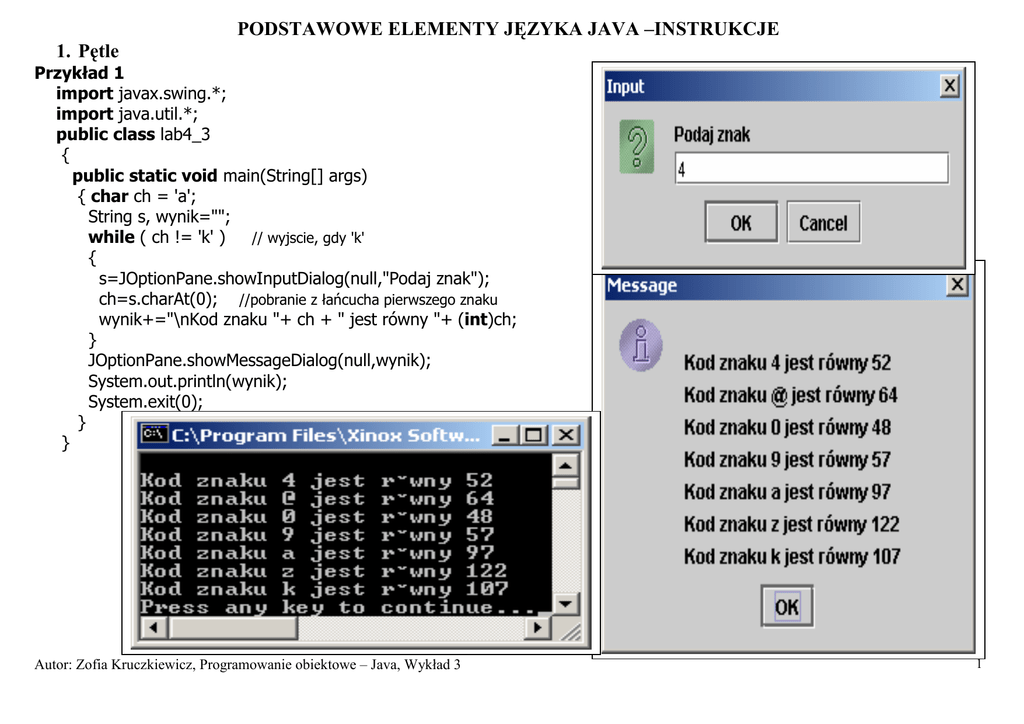Click the console horizontal scrollbar right arrow
The image size is (1024, 724).
[x=539, y=628]
